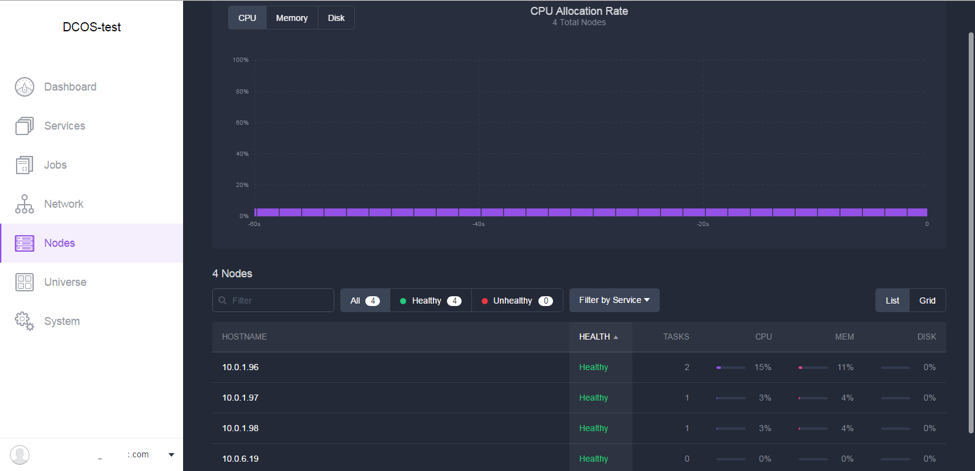975x471 pixels.
Task: Sort by the HEALTH column arrow
Action: (616, 337)
